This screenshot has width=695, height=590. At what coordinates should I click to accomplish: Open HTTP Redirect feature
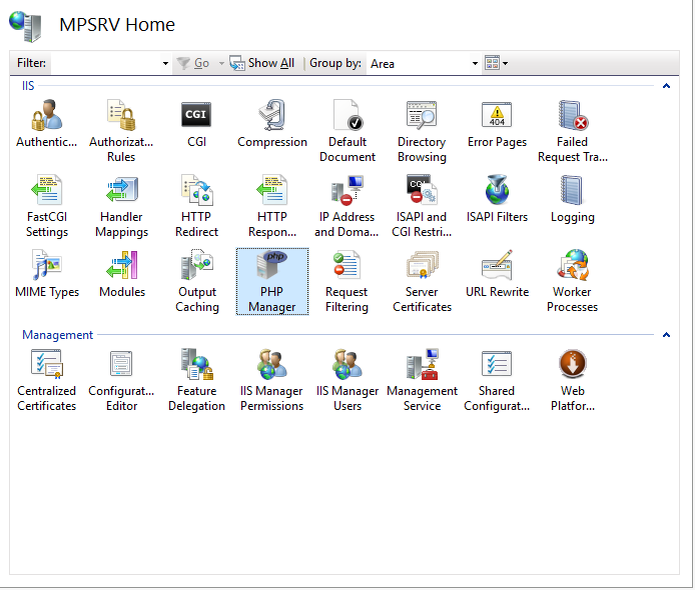[196, 206]
